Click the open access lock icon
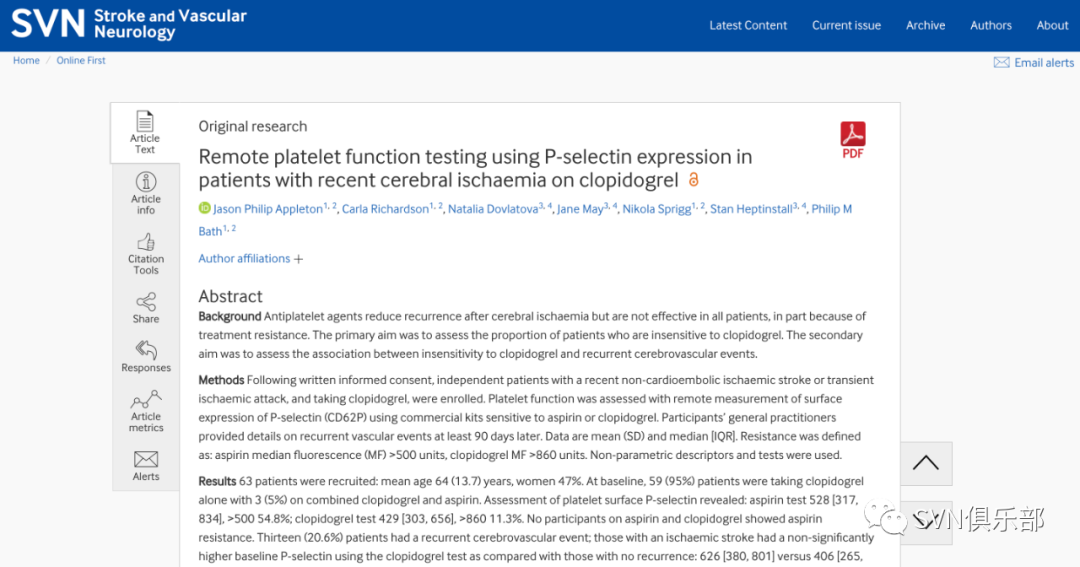 point(694,180)
